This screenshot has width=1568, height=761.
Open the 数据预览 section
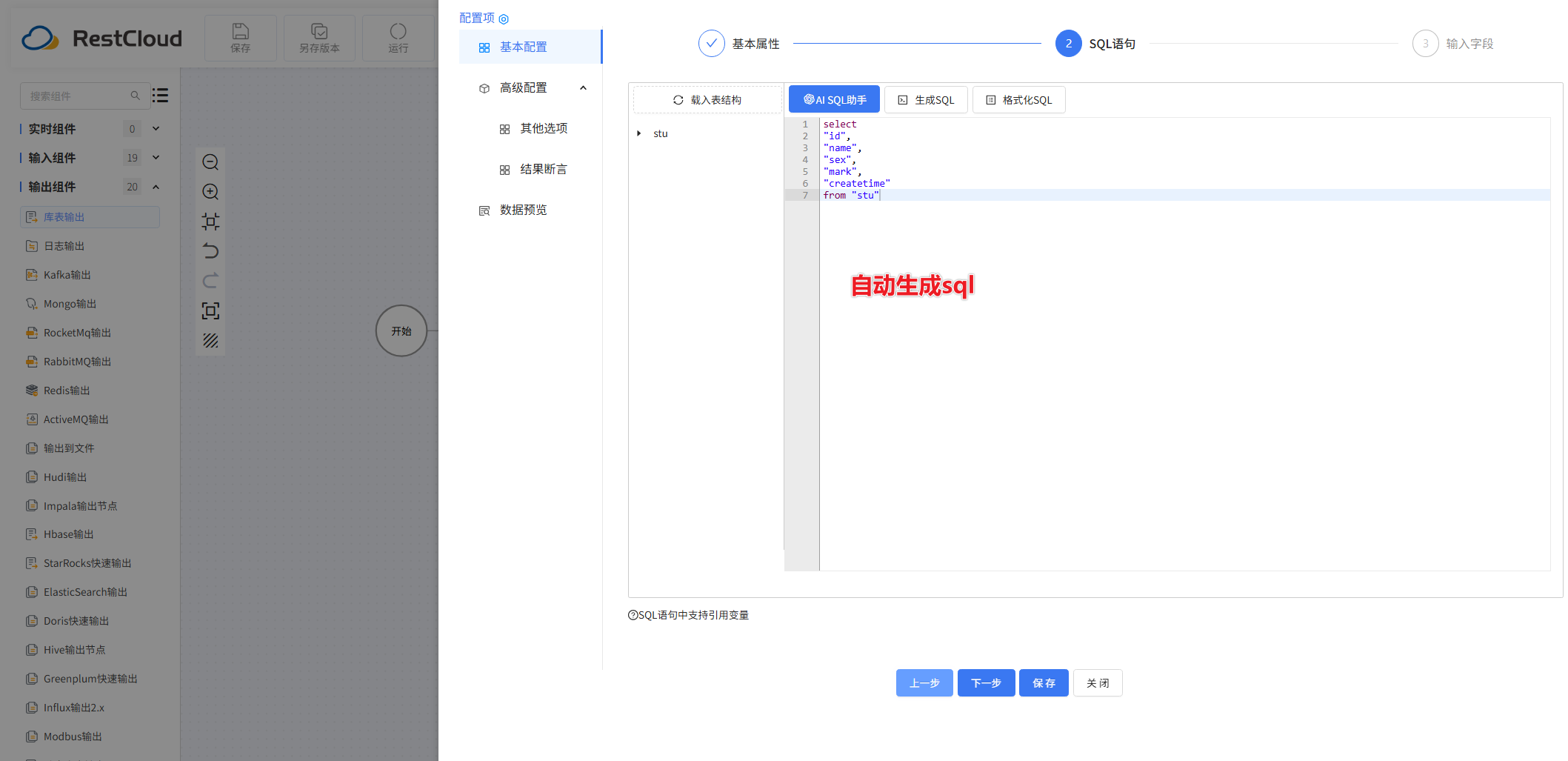tap(522, 210)
